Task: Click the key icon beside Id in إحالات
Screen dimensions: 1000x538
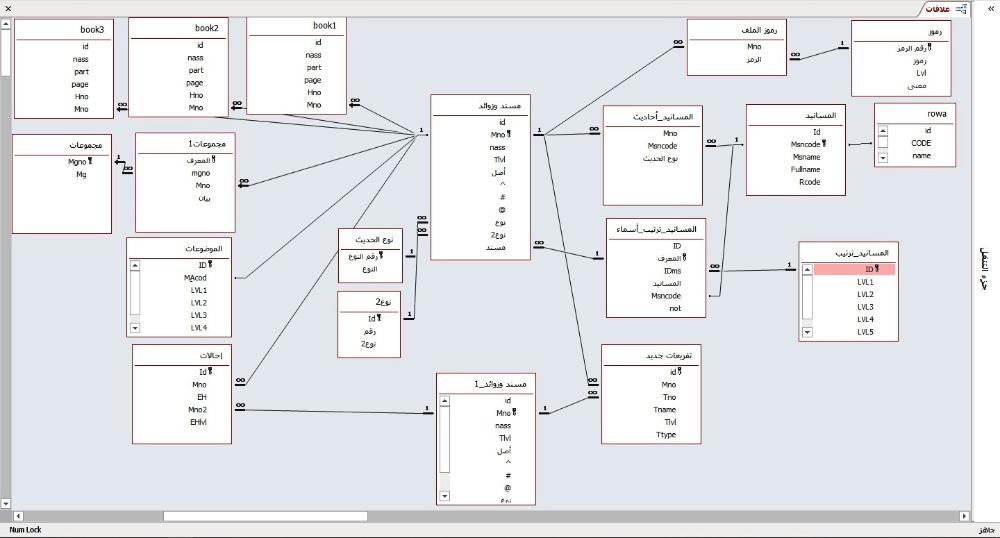Action: pos(210,372)
